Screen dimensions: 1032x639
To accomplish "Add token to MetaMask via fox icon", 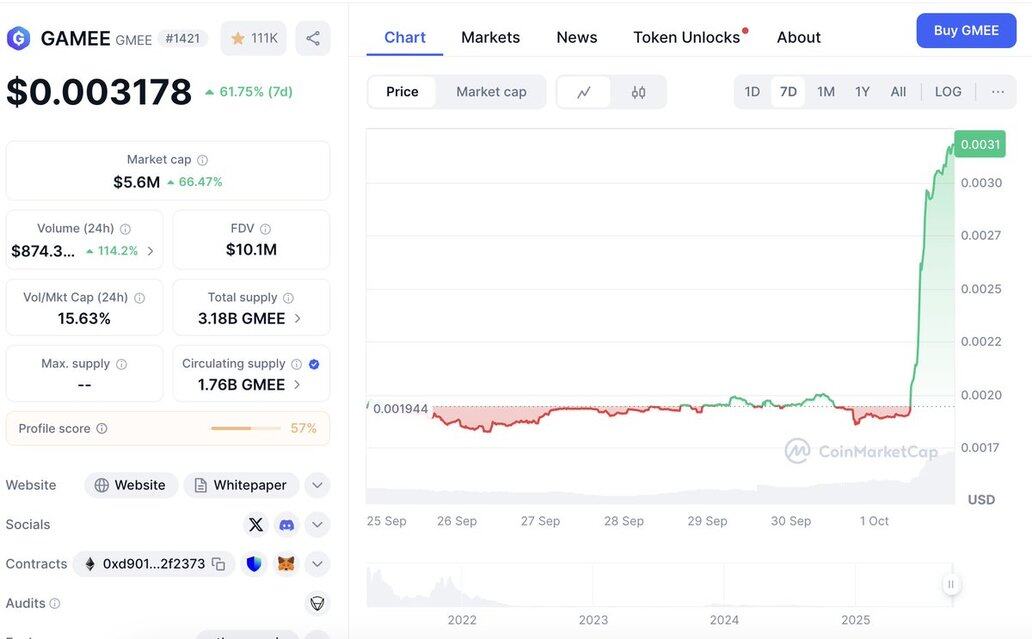I will click(x=286, y=564).
